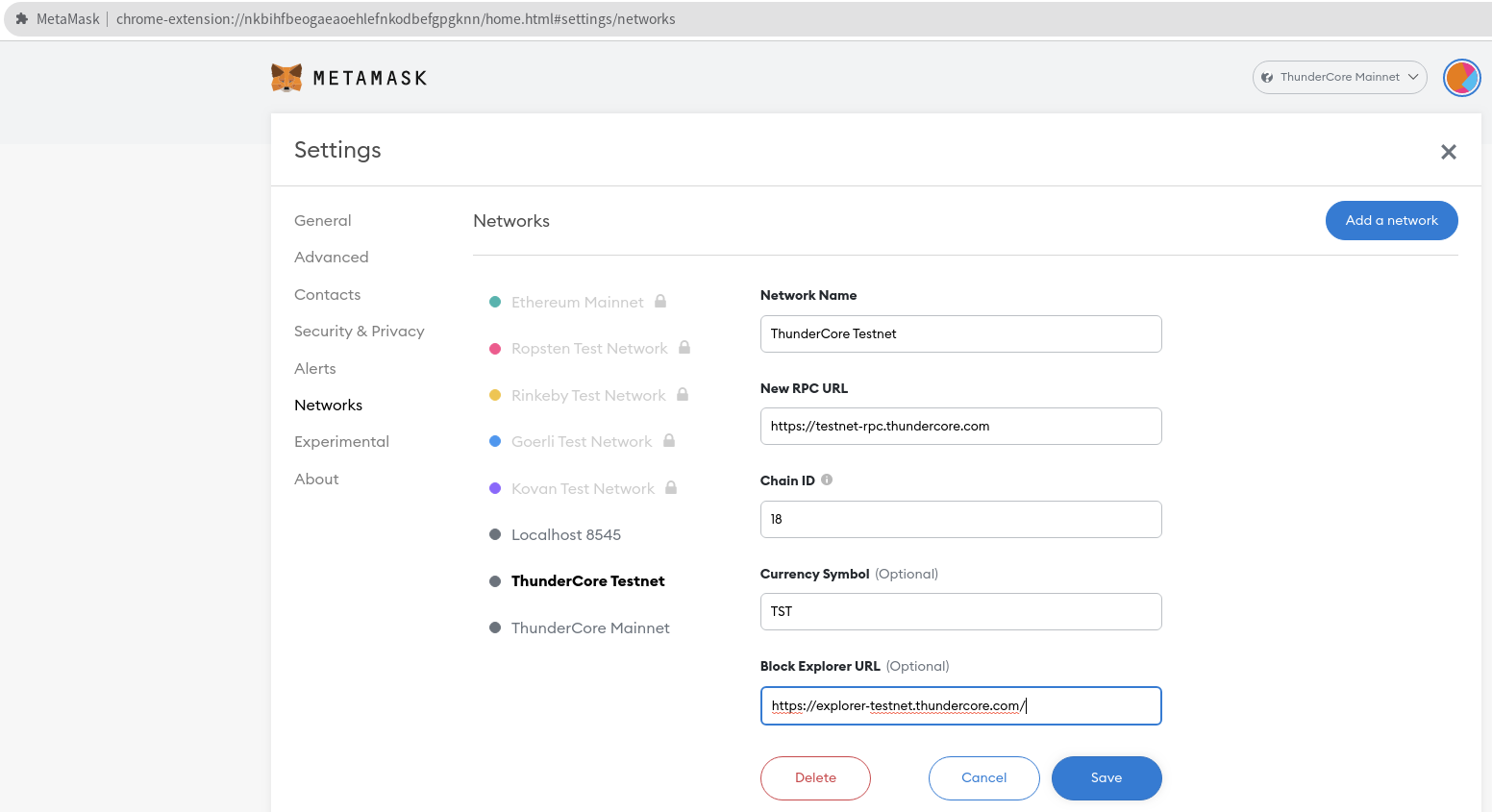The width and height of the screenshot is (1492, 812).
Task: Open the ThunderCore Mainnet network dropdown
Action: click(1339, 77)
